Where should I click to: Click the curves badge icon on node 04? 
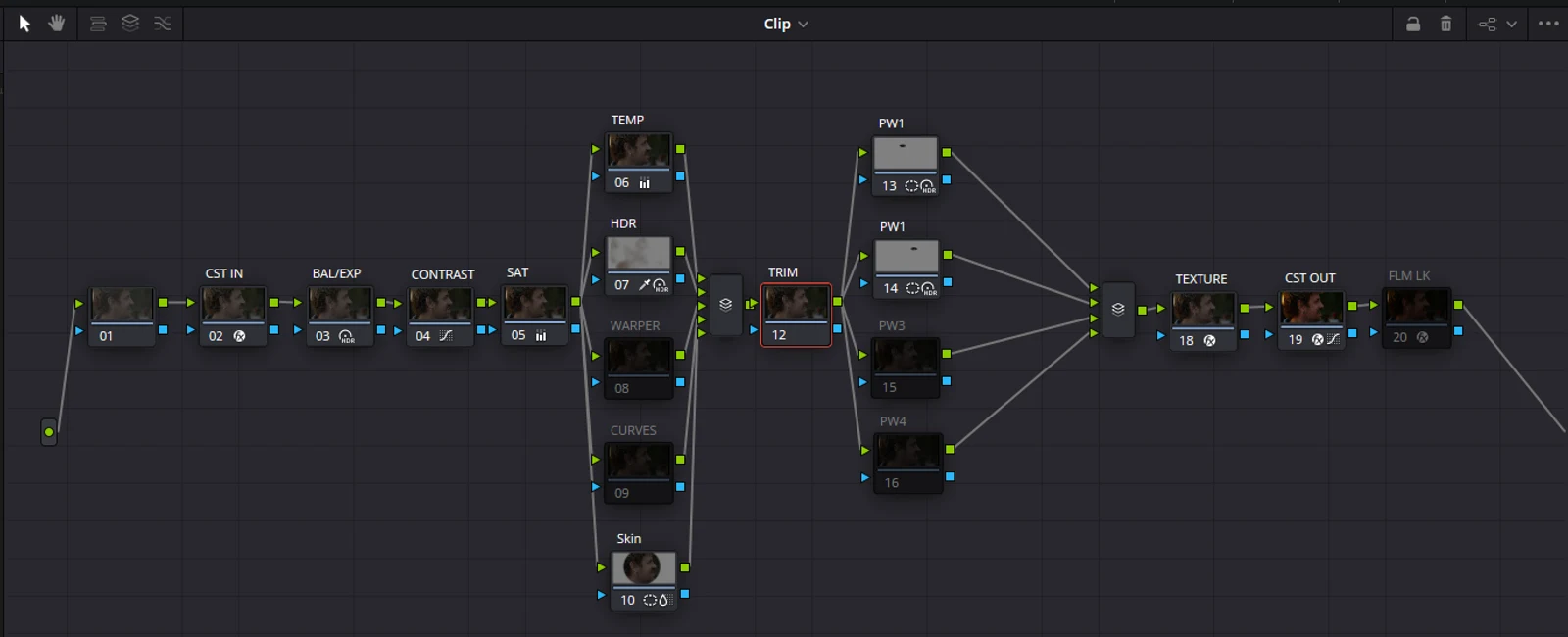pyautogui.click(x=446, y=336)
